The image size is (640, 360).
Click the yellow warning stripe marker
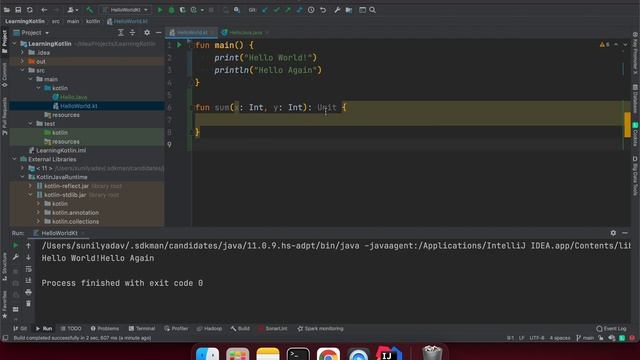pos(627,125)
